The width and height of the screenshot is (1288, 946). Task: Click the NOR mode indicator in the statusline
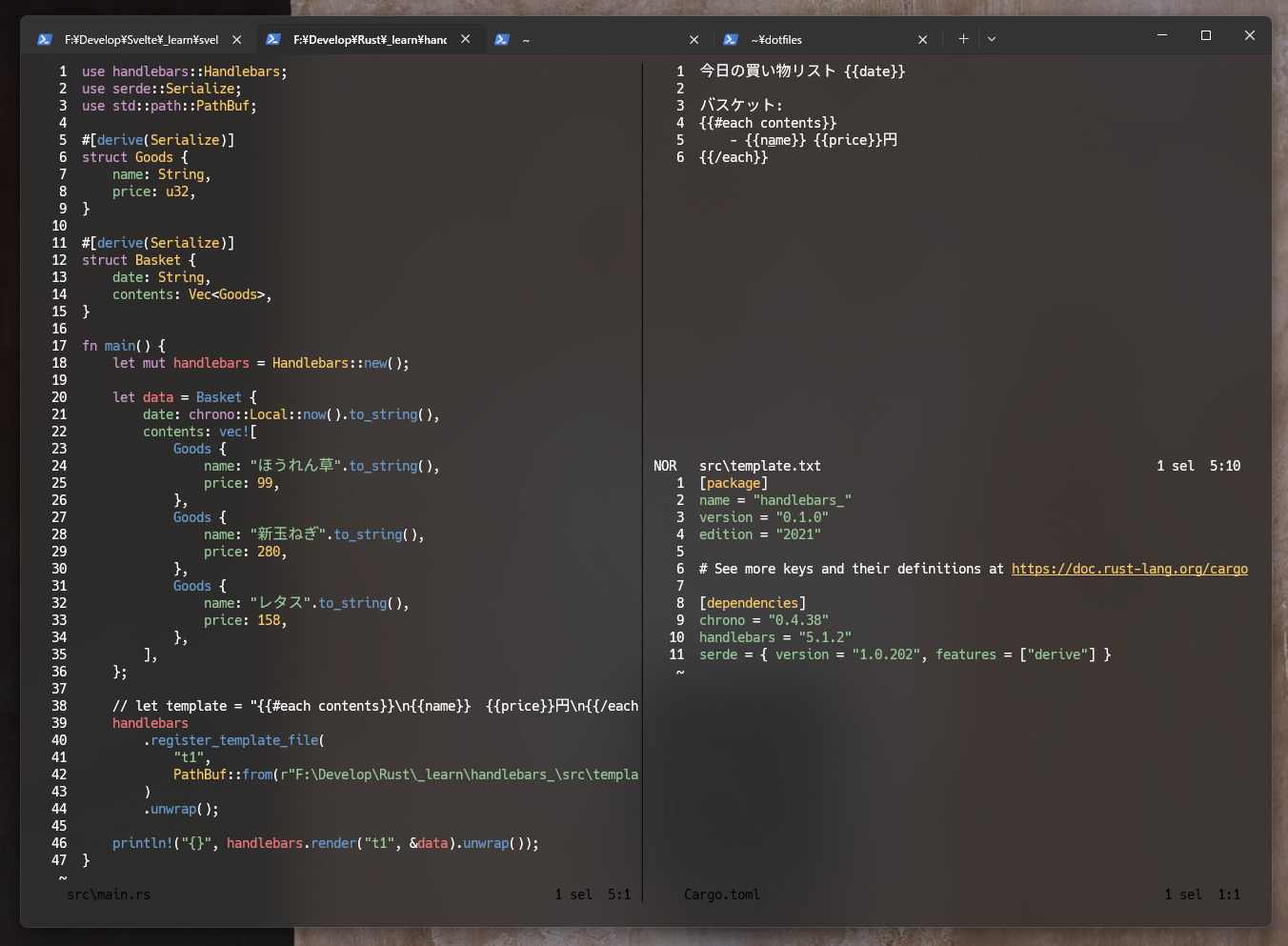pyautogui.click(x=665, y=466)
